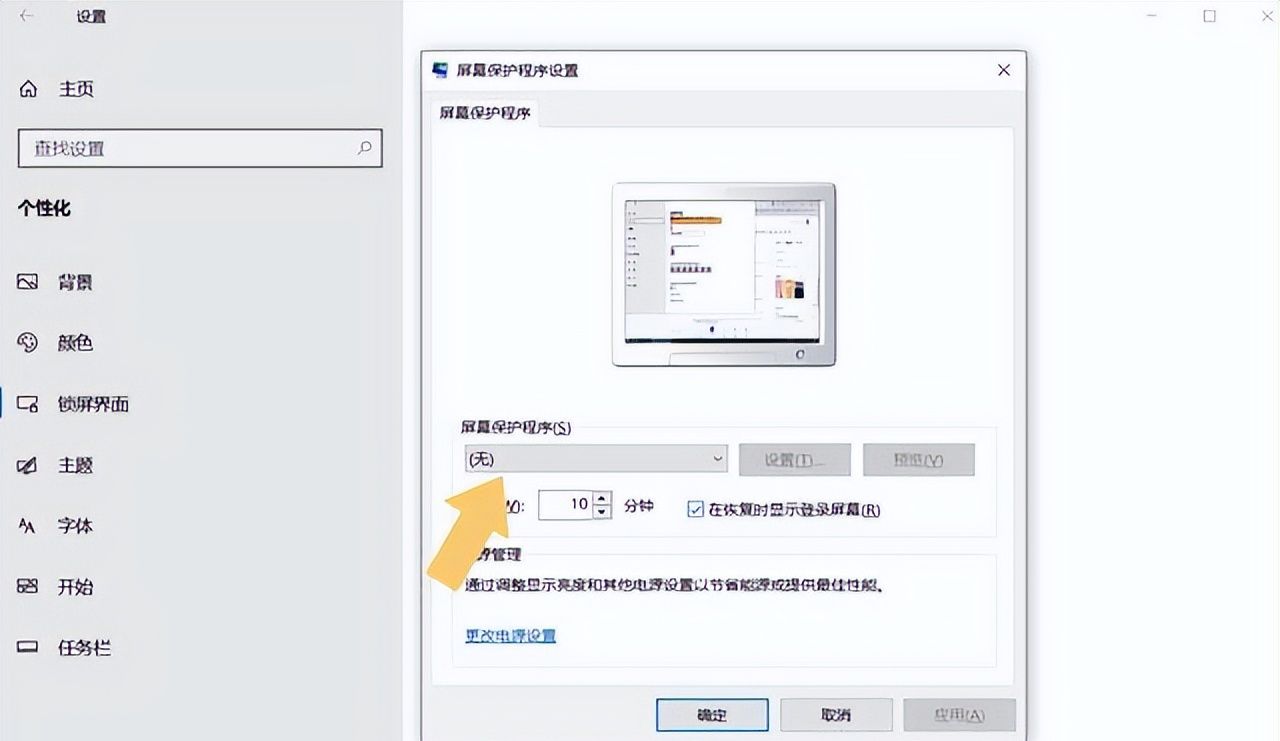Decrease wait minutes with down arrow
The height and width of the screenshot is (741, 1280).
[601, 512]
